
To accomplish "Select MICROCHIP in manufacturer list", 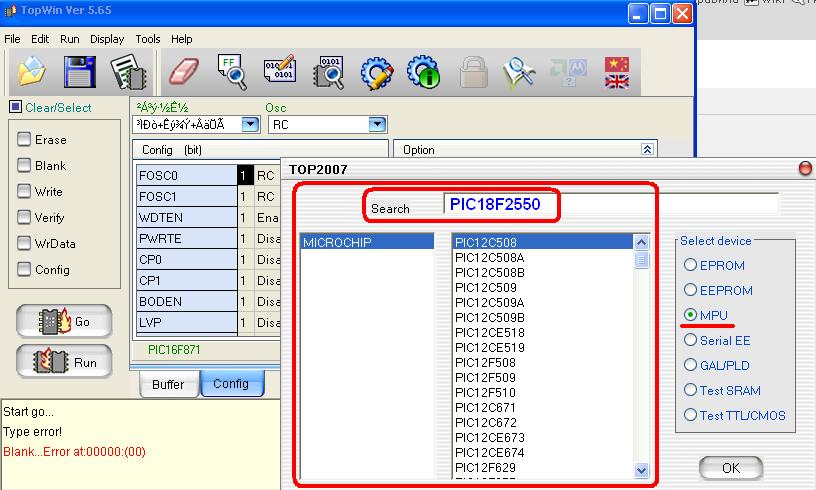I will [367, 242].
